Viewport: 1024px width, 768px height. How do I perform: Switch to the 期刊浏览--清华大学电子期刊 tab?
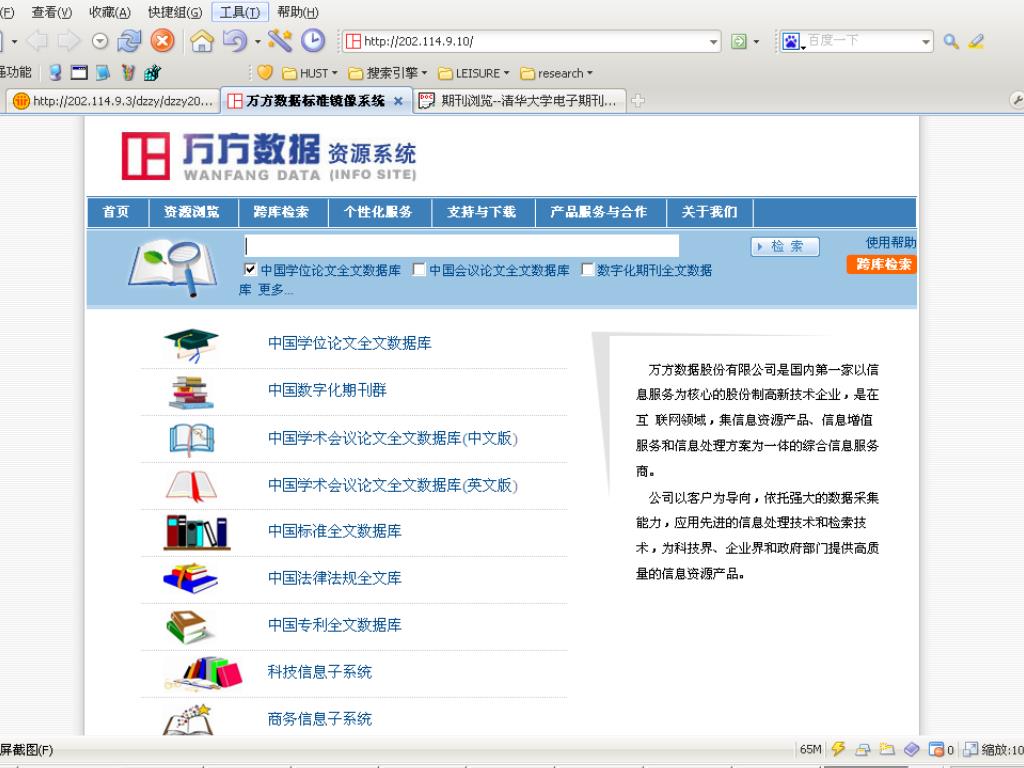[x=519, y=101]
